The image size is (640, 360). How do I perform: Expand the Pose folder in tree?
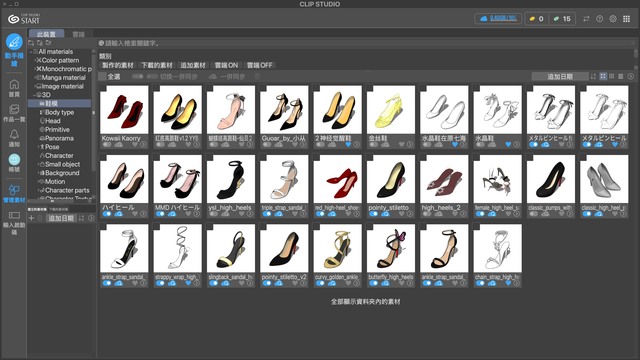(x=39, y=147)
